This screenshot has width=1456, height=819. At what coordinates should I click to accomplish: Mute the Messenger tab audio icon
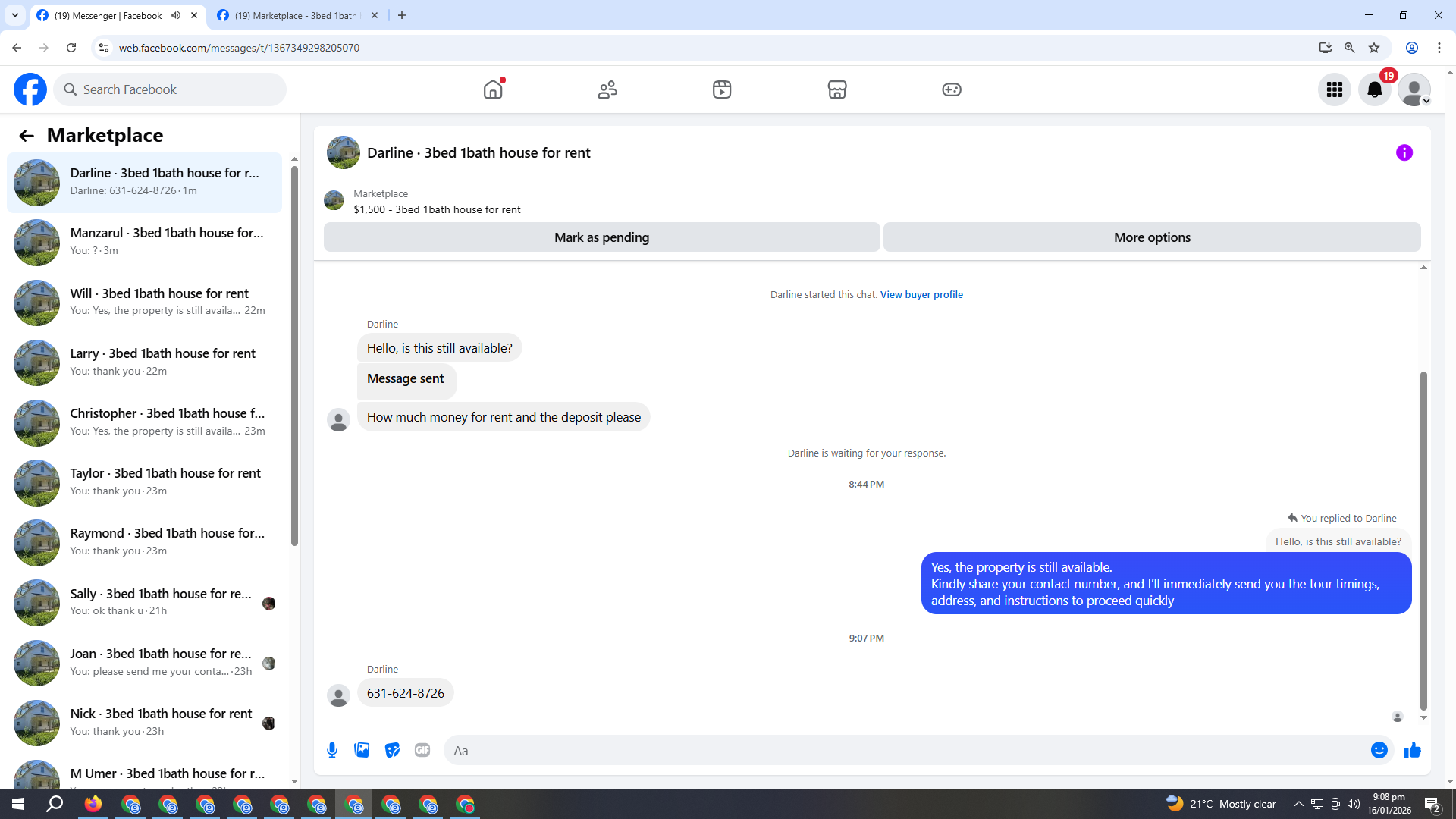[176, 15]
